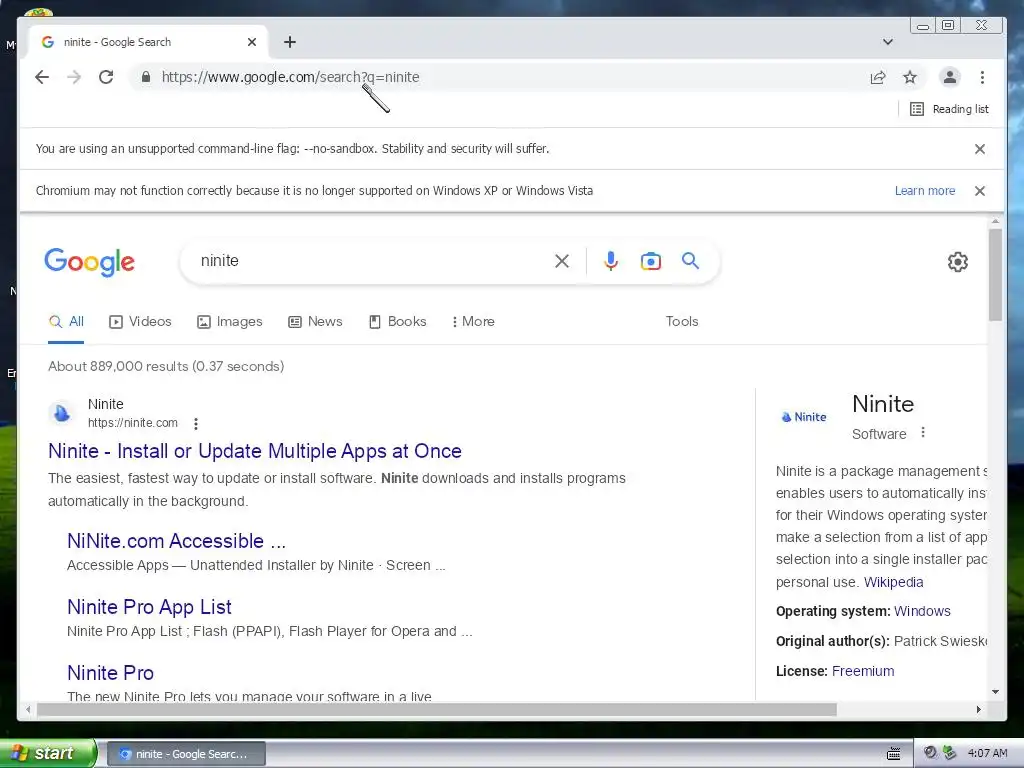Click the padlock site info icon

click(x=146, y=77)
